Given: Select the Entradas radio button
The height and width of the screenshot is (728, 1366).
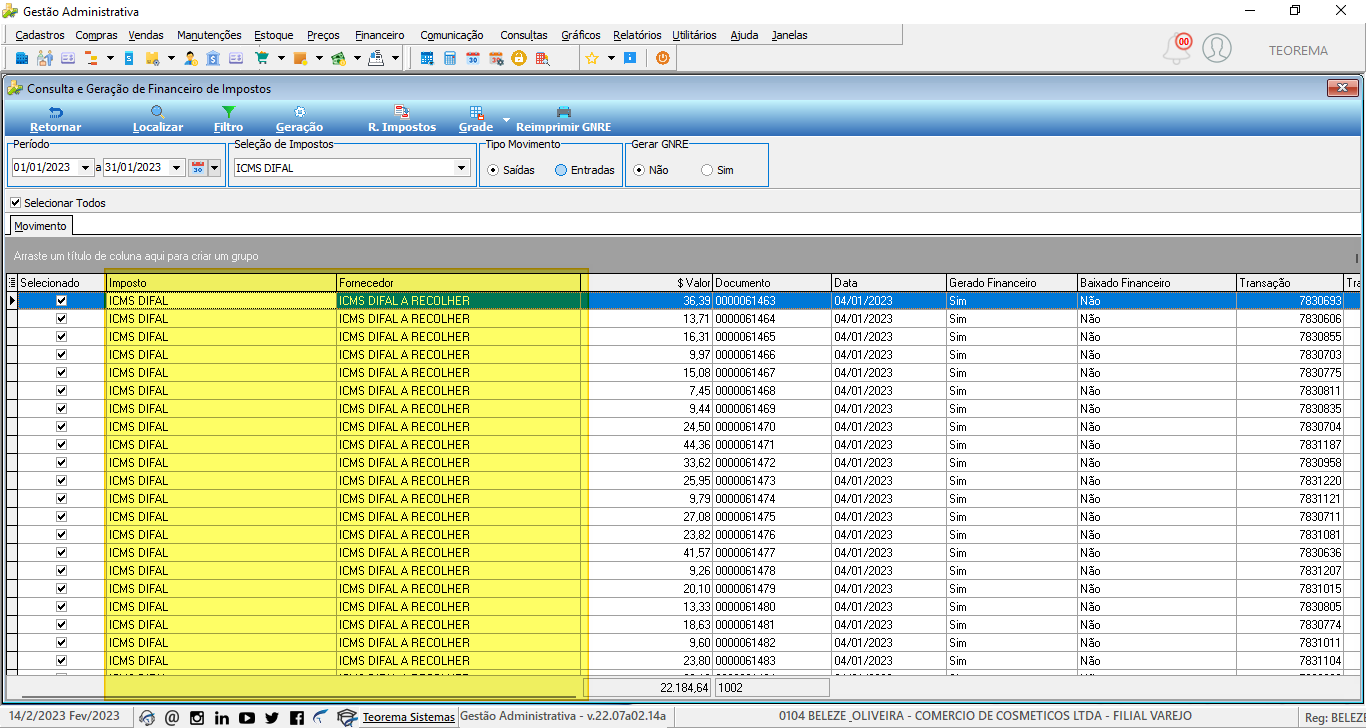Looking at the screenshot, I should coord(561,170).
